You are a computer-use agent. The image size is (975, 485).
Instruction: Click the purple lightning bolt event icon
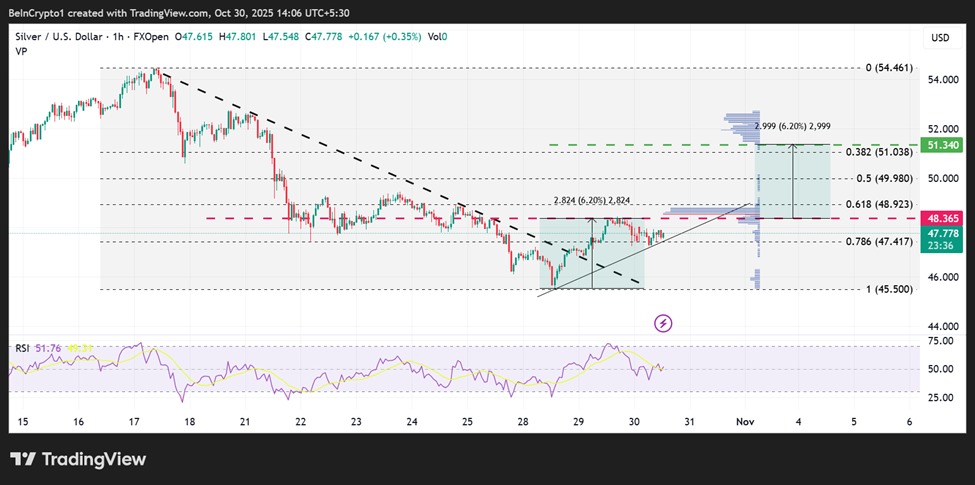pos(663,323)
